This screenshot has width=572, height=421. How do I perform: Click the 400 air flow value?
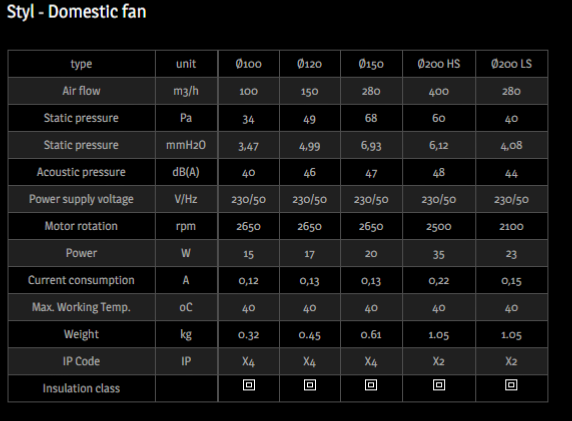pos(439,91)
